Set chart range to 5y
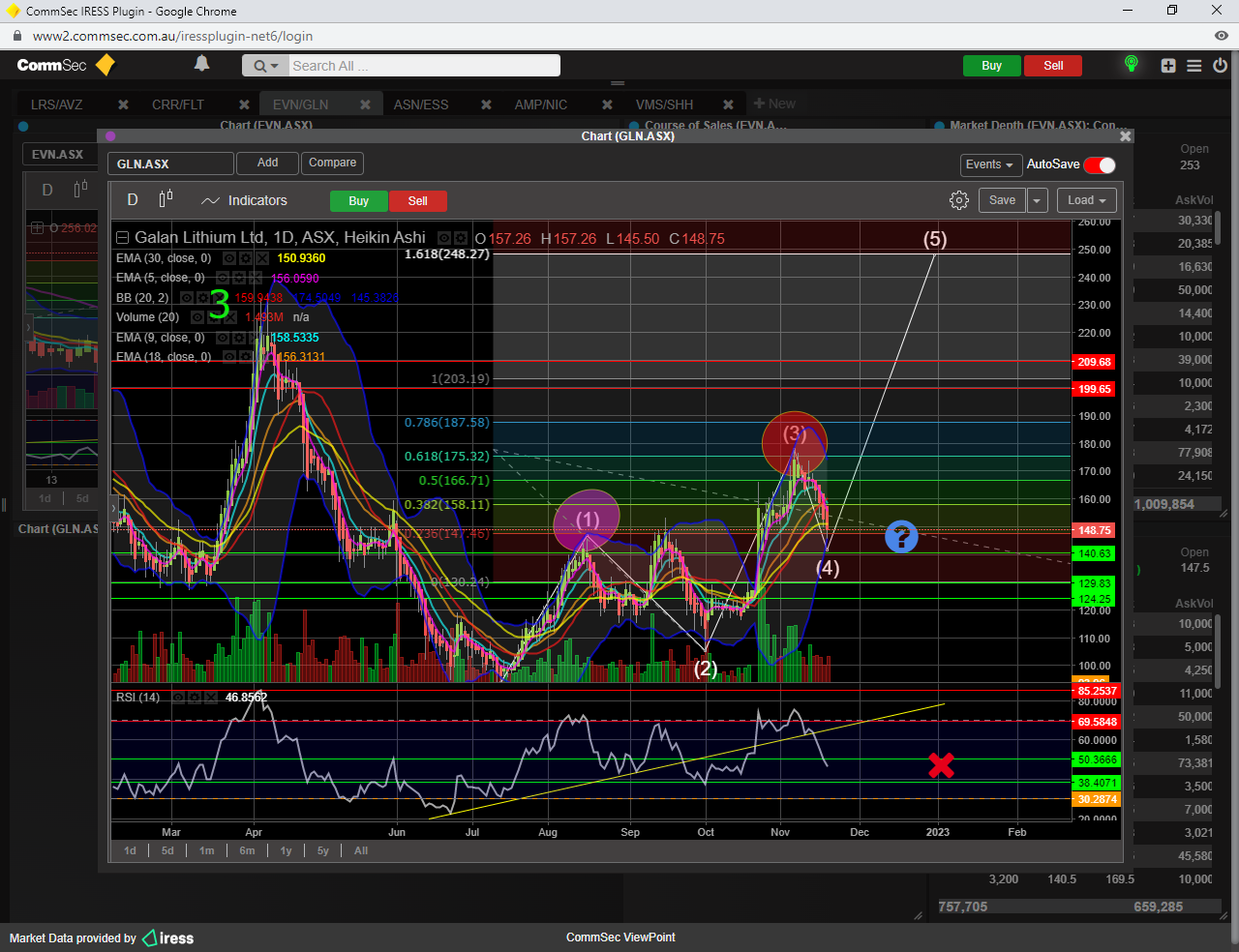This screenshot has width=1239, height=952. point(322,851)
